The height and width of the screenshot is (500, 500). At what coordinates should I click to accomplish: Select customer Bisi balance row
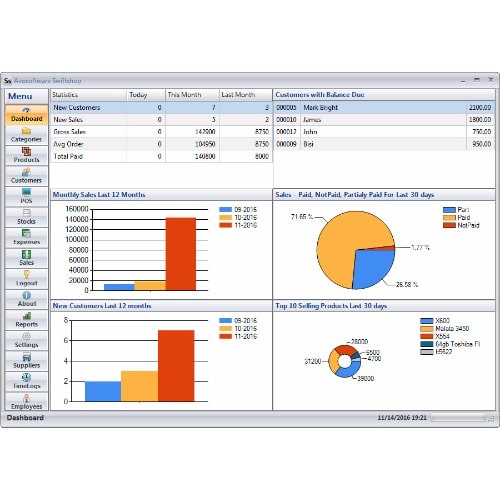[x=384, y=144]
